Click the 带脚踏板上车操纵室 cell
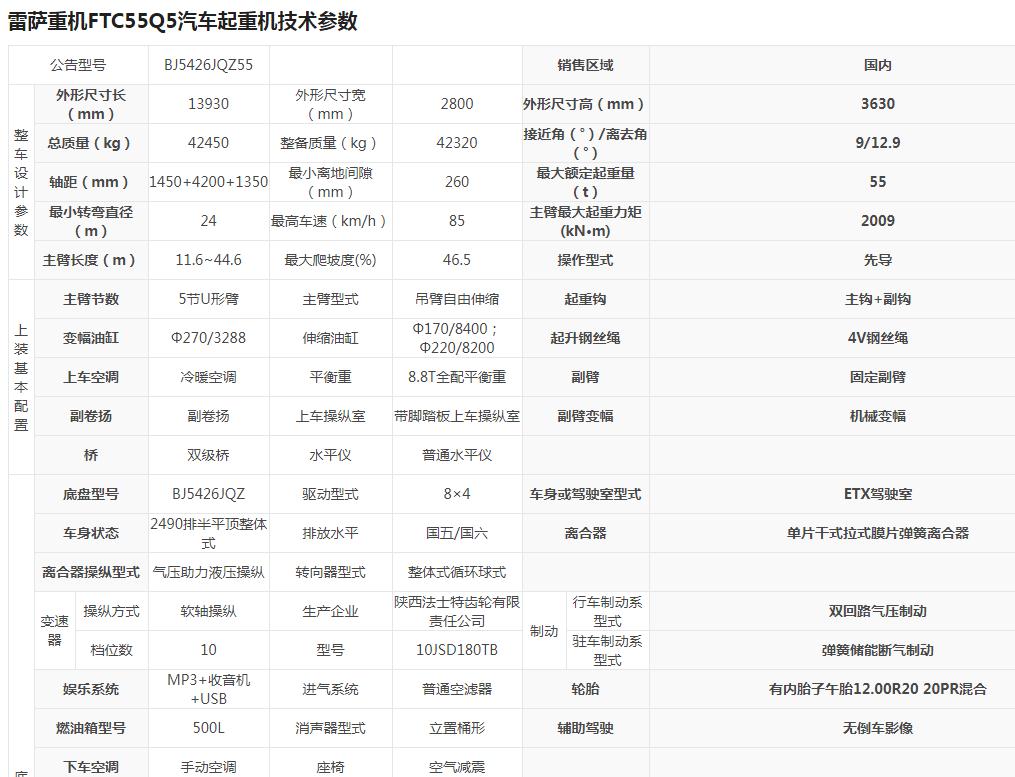The width and height of the screenshot is (1015, 777). tap(457, 416)
